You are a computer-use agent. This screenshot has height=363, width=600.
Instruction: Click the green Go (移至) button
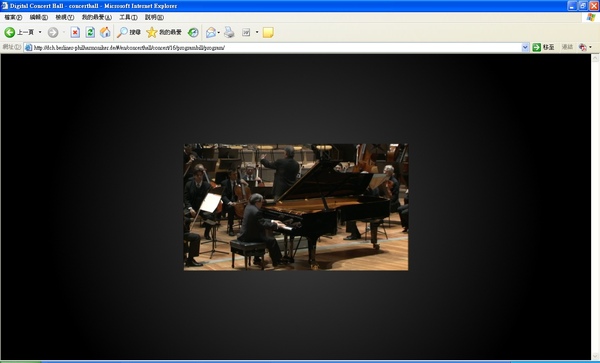pyautogui.click(x=543, y=47)
